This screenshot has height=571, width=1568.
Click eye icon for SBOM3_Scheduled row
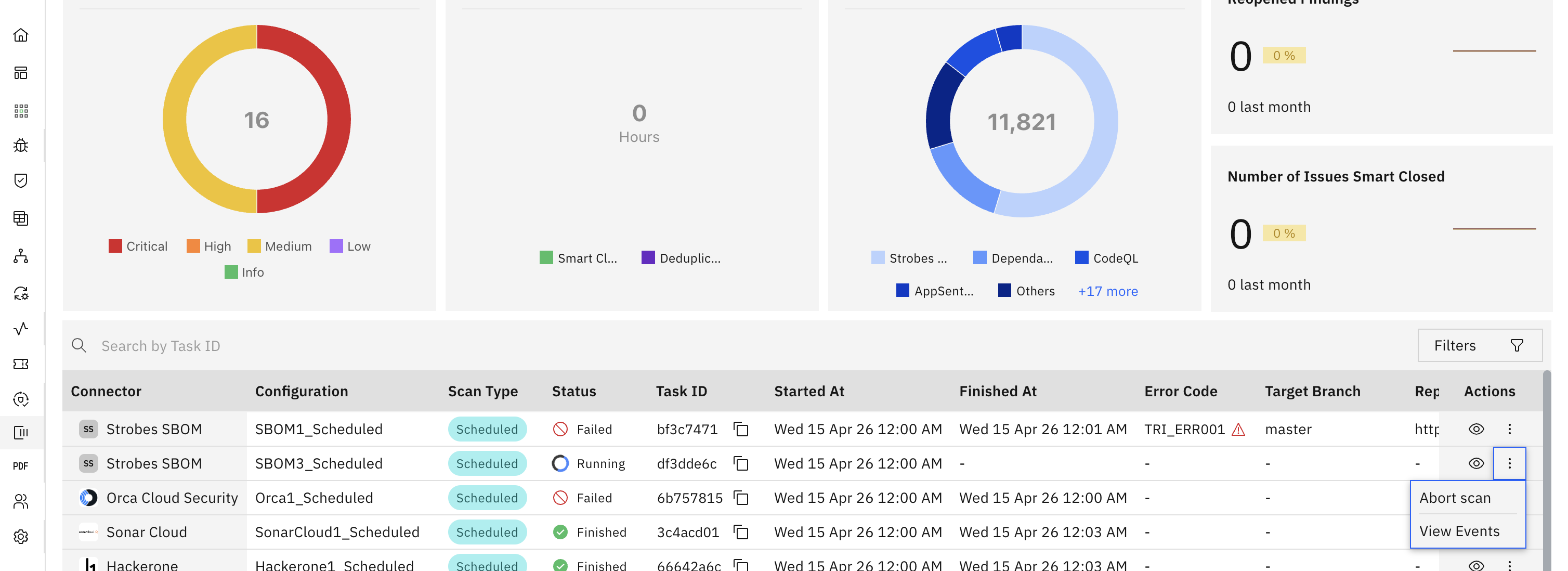[x=1475, y=464]
